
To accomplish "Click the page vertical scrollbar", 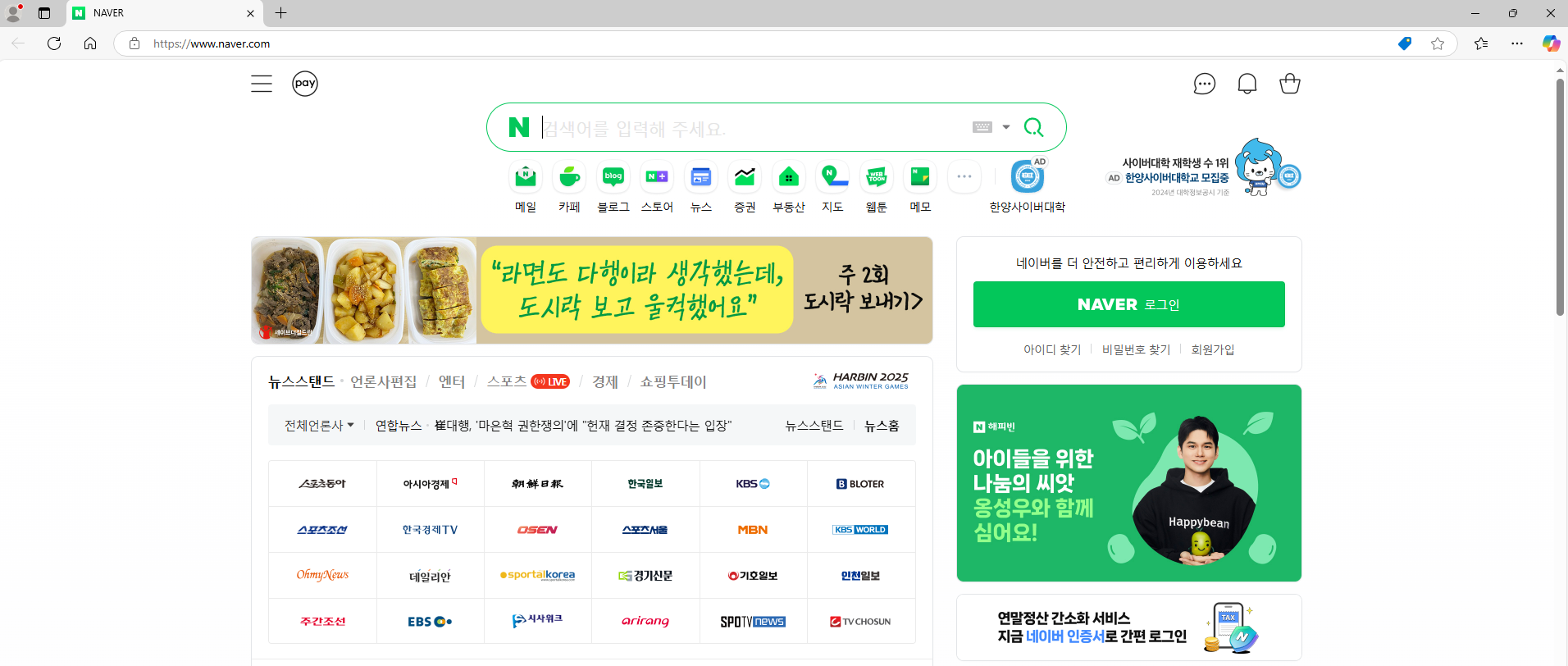I will (1560, 197).
